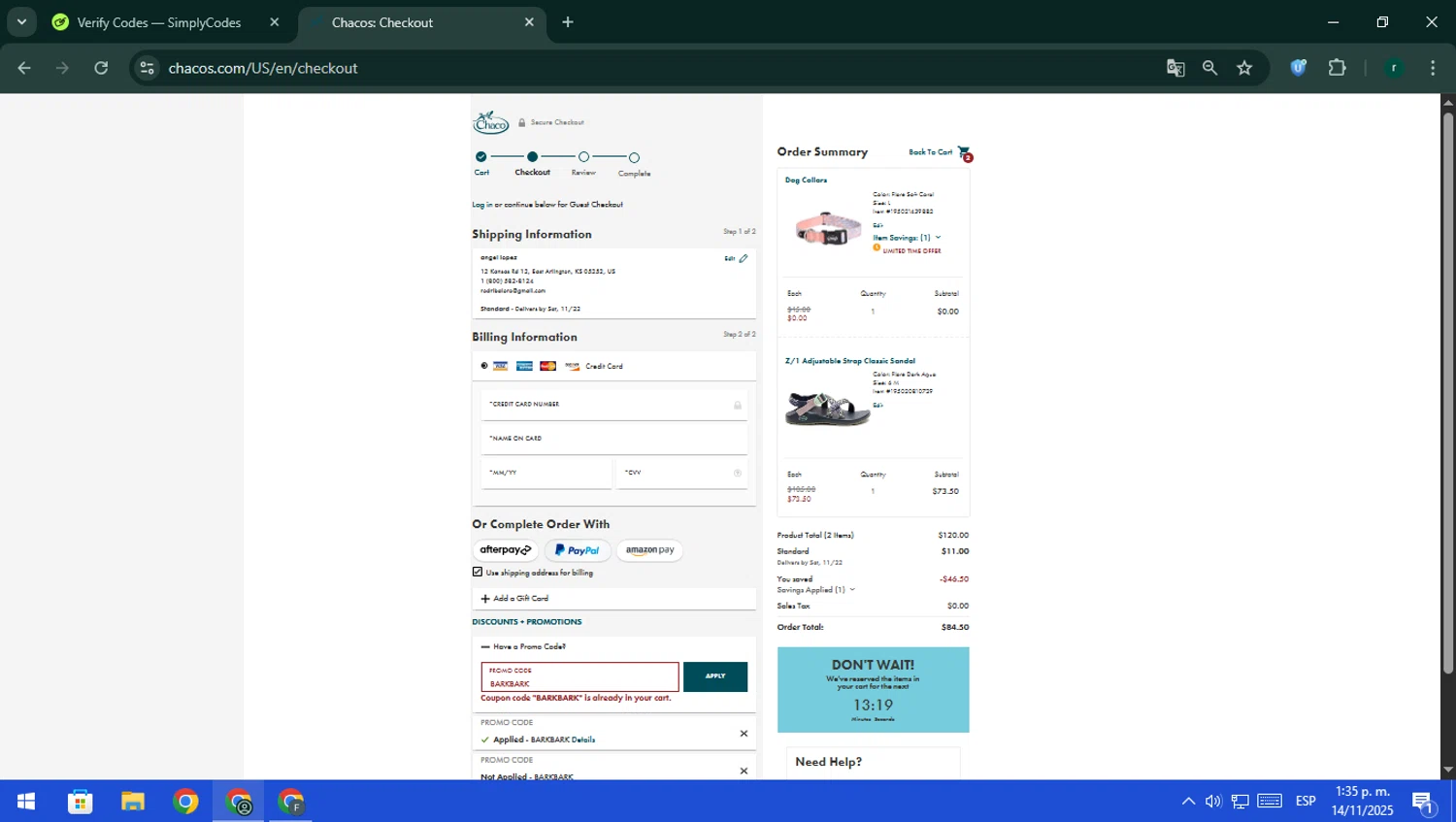Click the Mastercard logo
This screenshot has height=822, width=1456.
pyautogui.click(x=548, y=366)
